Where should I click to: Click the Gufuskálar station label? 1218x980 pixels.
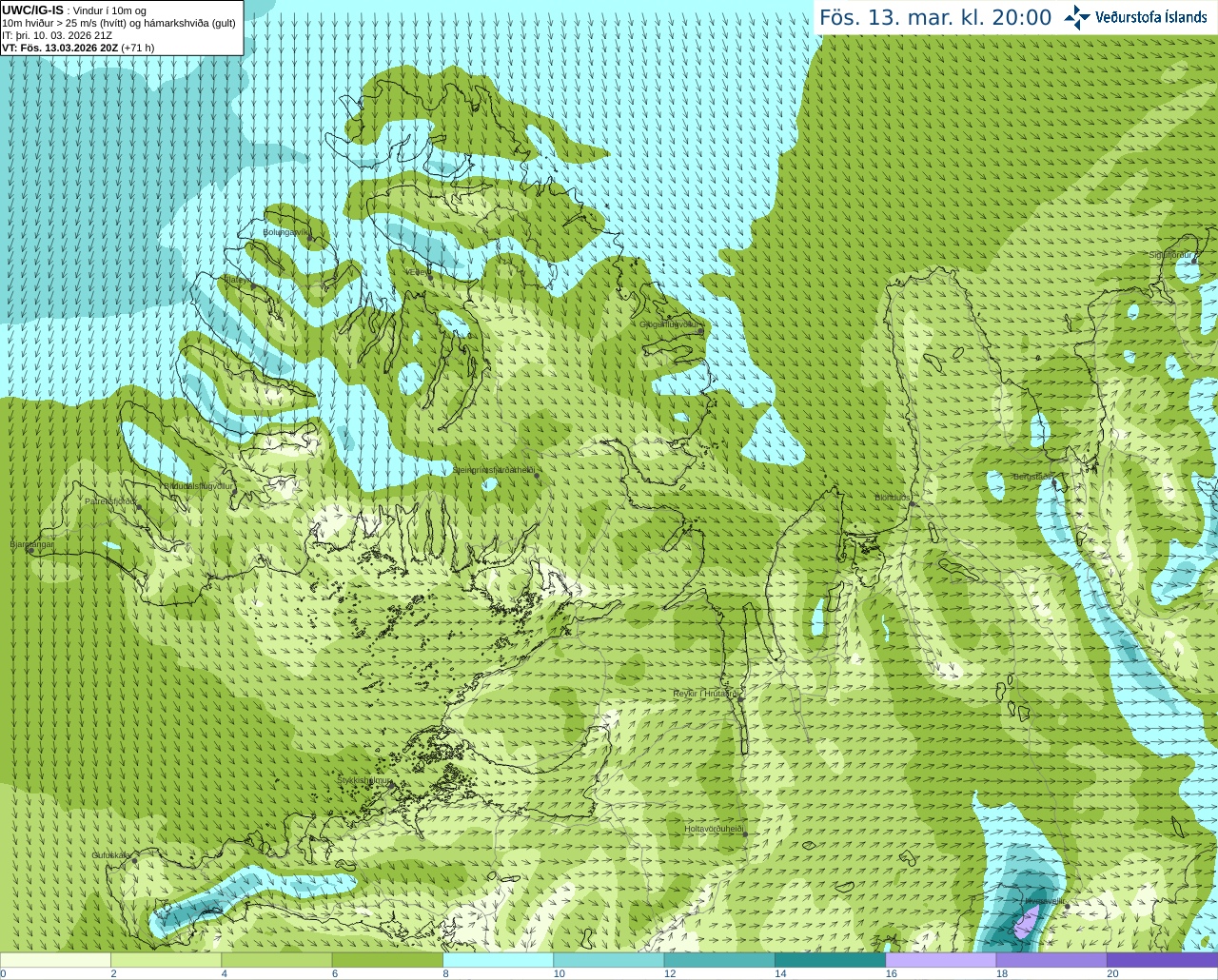[x=111, y=855]
